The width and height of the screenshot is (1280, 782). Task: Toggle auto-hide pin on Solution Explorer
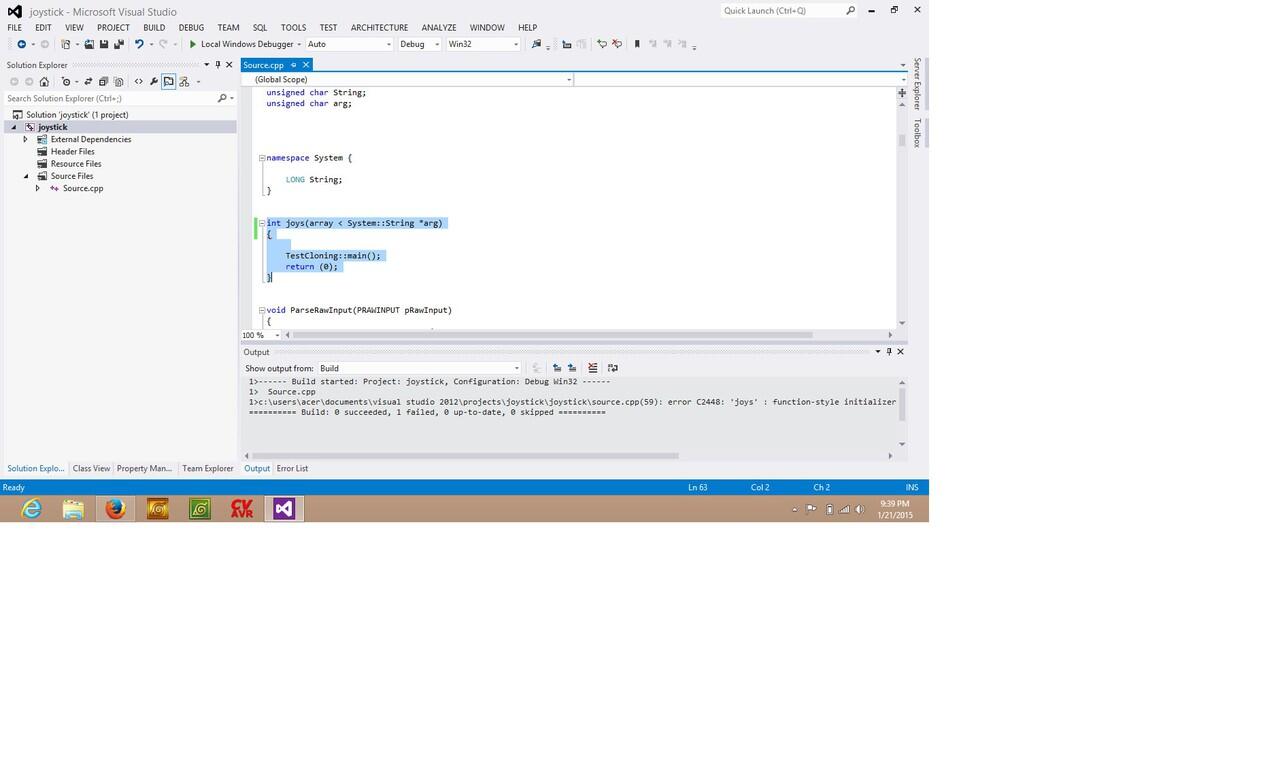click(218, 65)
